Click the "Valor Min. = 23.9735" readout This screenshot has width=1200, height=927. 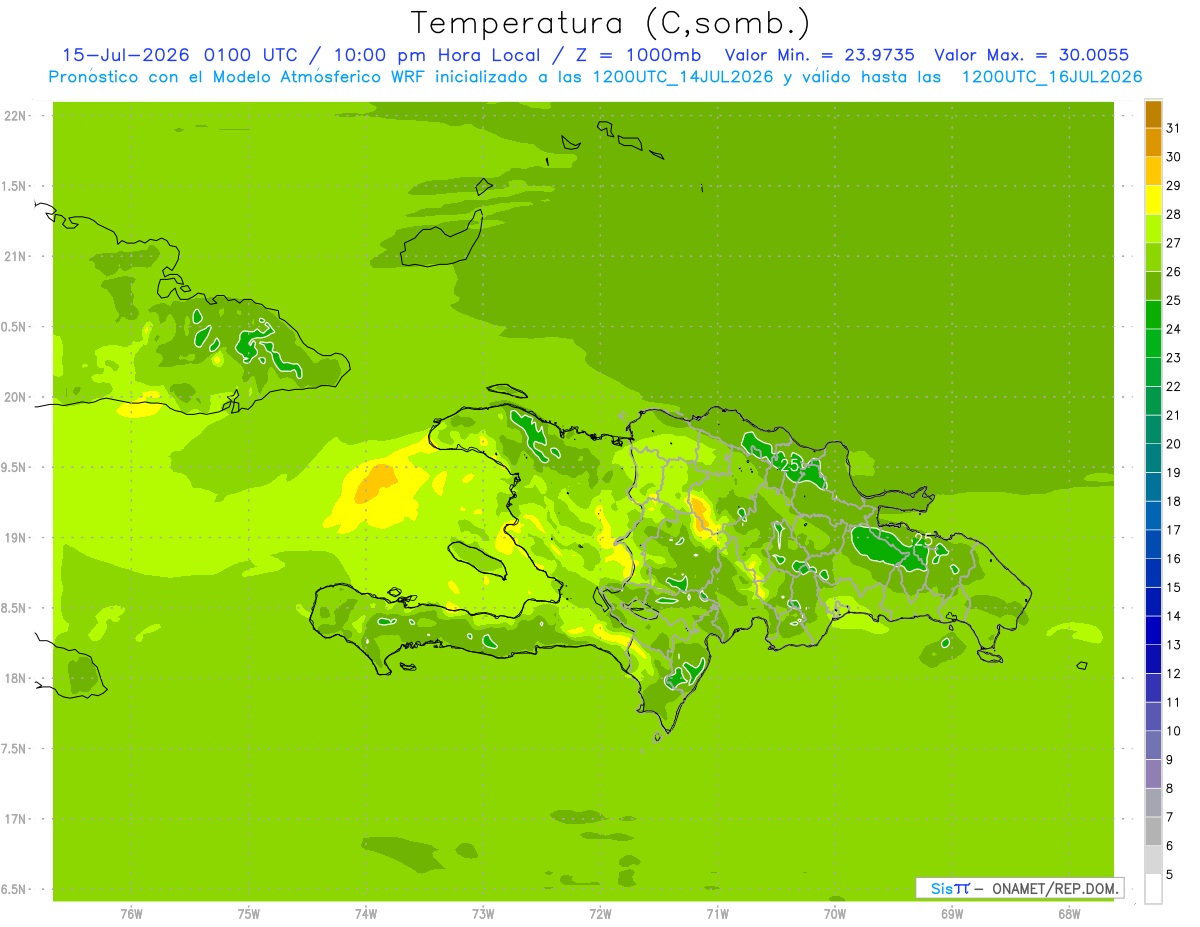tap(820, 55)
